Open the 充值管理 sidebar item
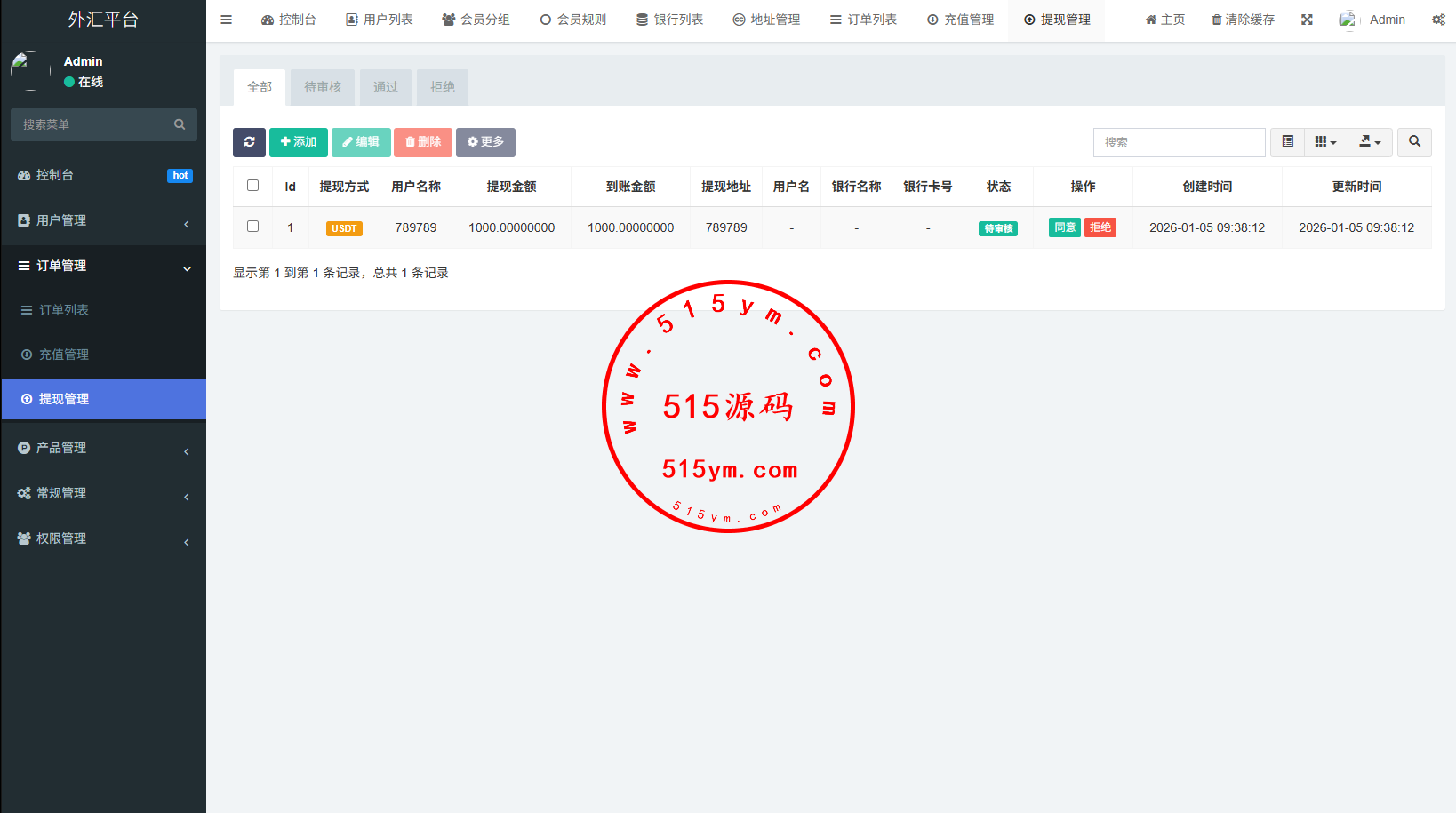Image resolution: width=1456 pixels, height=813 pixels. 64,355
